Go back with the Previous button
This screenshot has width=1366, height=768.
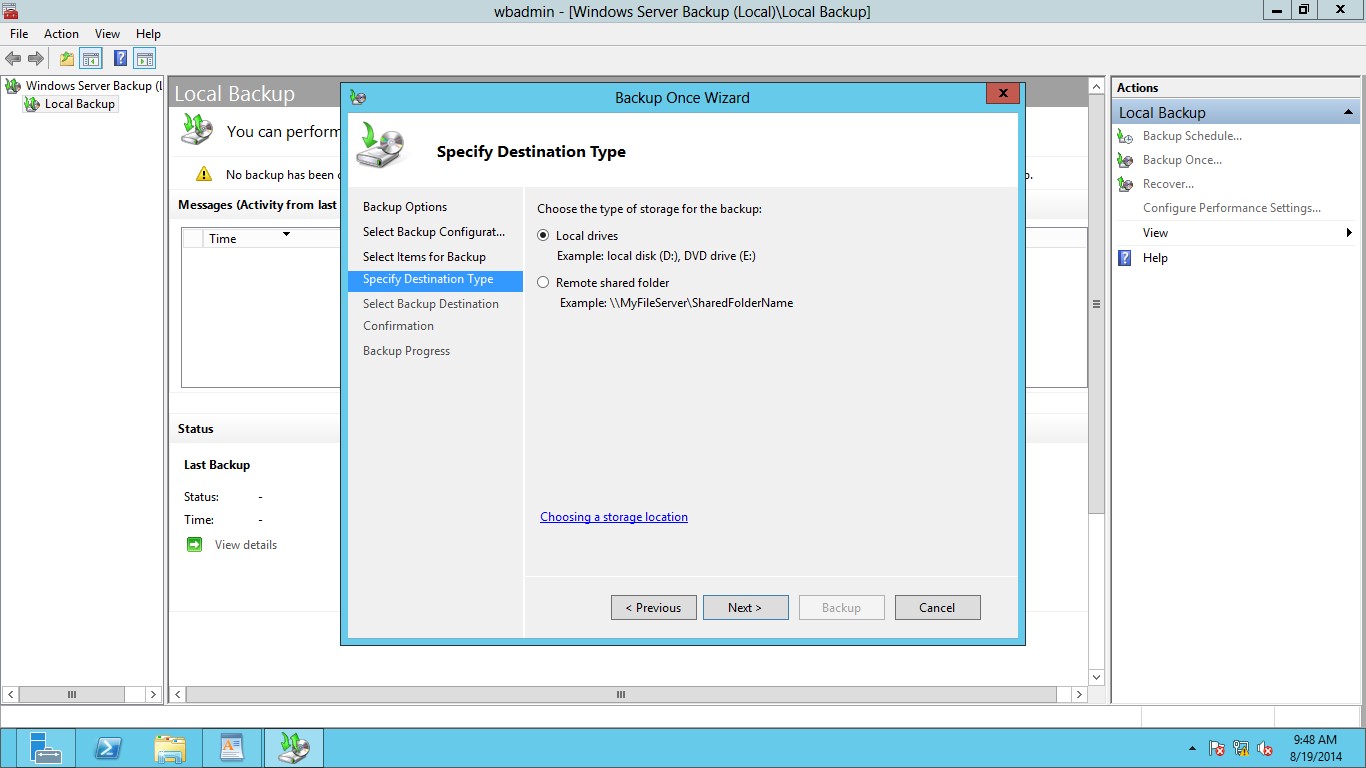click(x=653, y=608)
